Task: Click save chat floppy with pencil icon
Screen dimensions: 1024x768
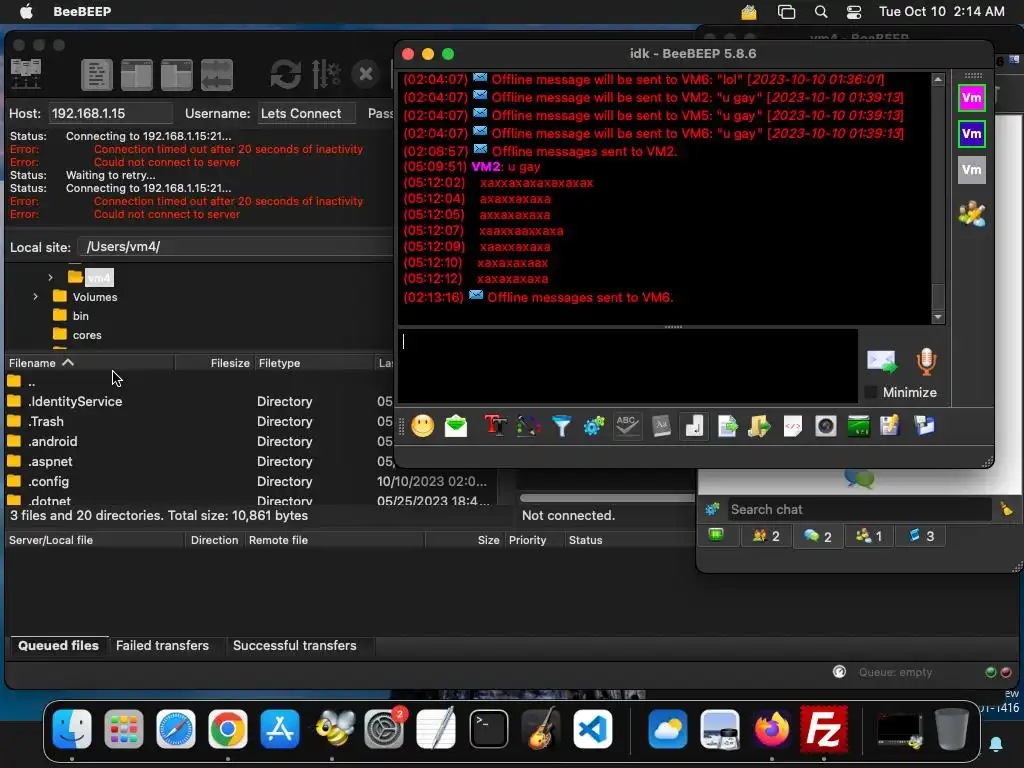Action: point(890,426)
